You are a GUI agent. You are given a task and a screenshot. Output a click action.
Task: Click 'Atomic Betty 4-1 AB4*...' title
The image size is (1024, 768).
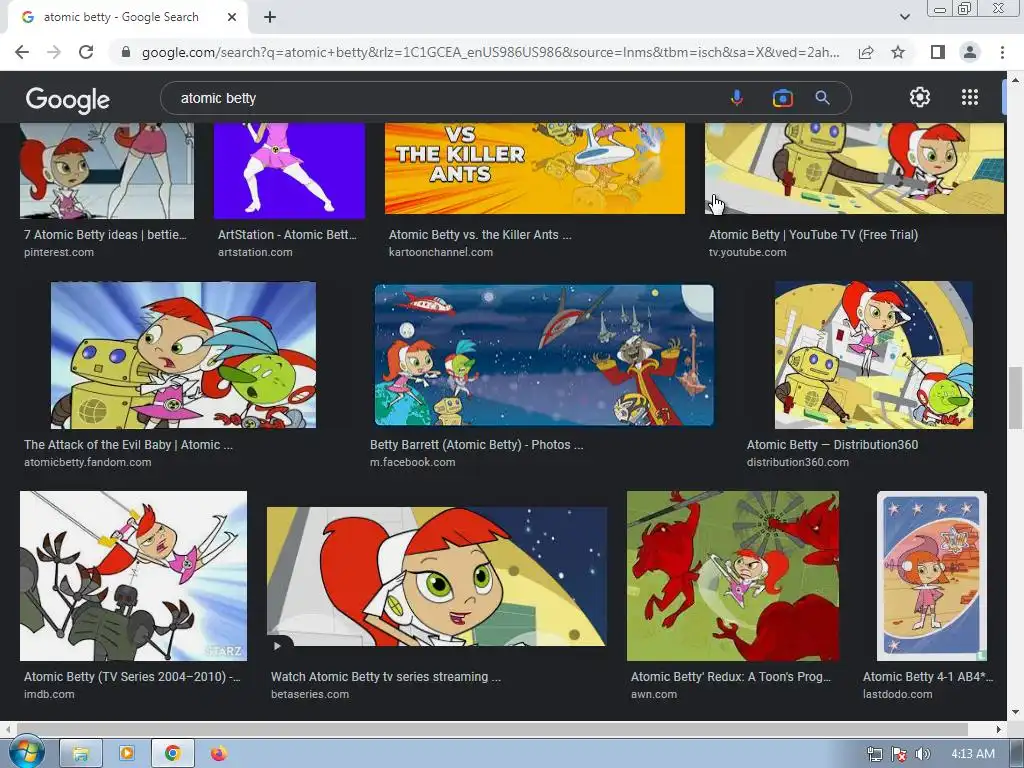pyautogui.click(x=927, y=677)
